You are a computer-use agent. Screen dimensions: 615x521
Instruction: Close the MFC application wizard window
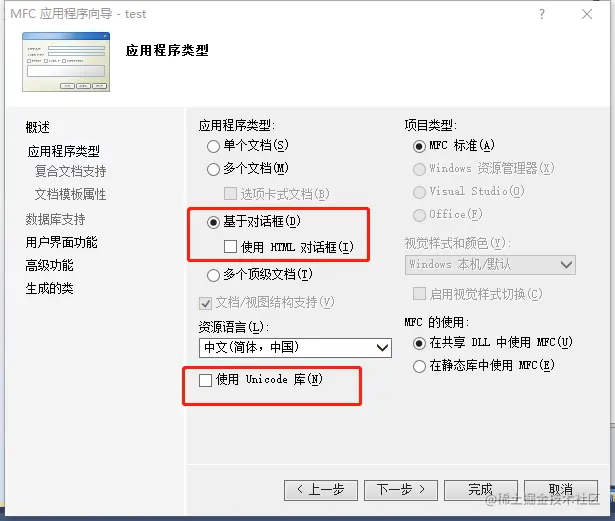[x=587, y=14]
